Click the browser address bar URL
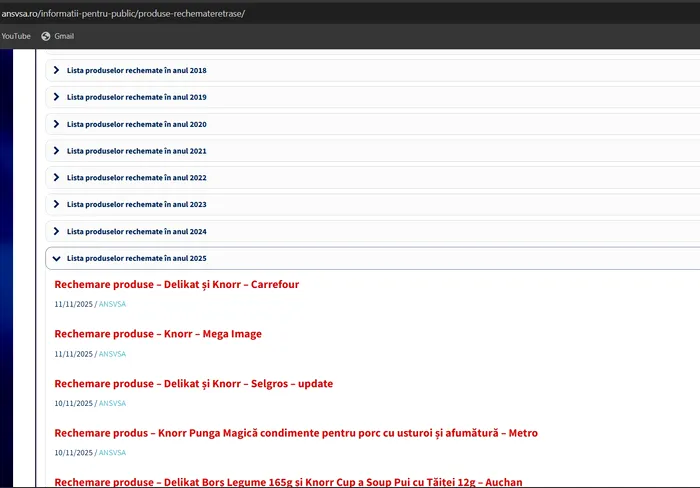This screenshot has width=700, height=488. click(x=122, y=13)
